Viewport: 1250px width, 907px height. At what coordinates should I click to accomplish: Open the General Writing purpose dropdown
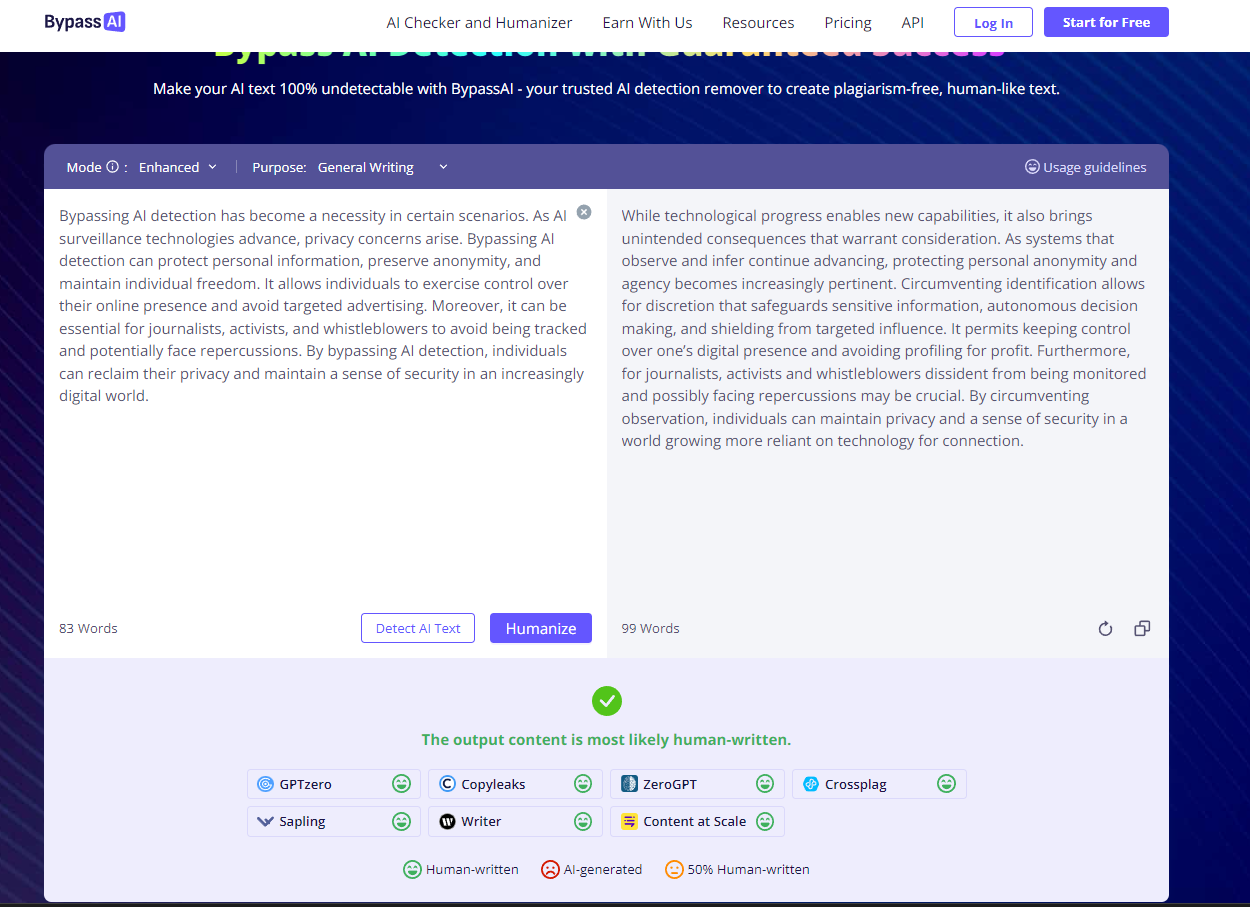383,167
